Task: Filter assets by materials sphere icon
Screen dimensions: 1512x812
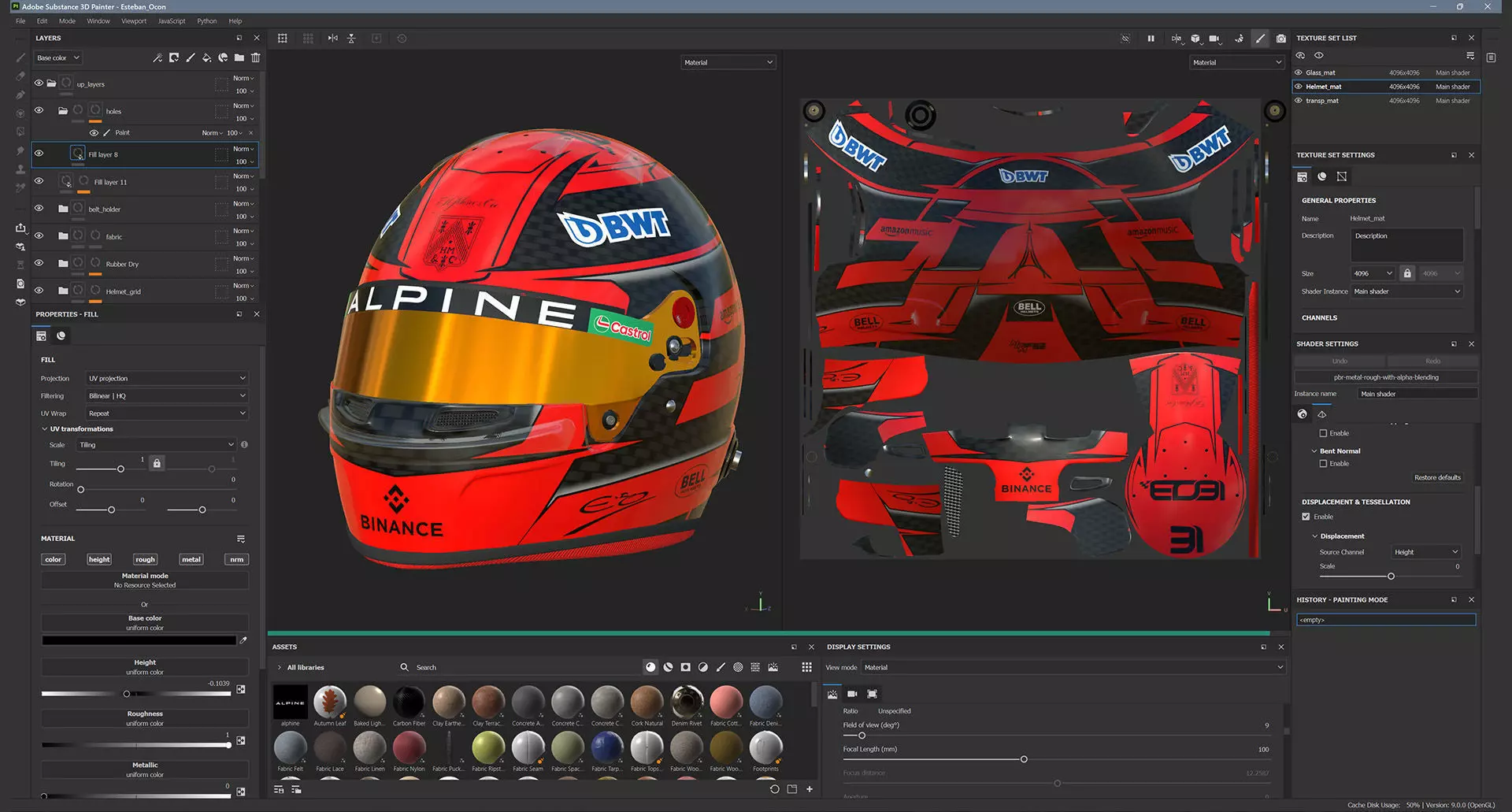Action: (x=650, y=667)
